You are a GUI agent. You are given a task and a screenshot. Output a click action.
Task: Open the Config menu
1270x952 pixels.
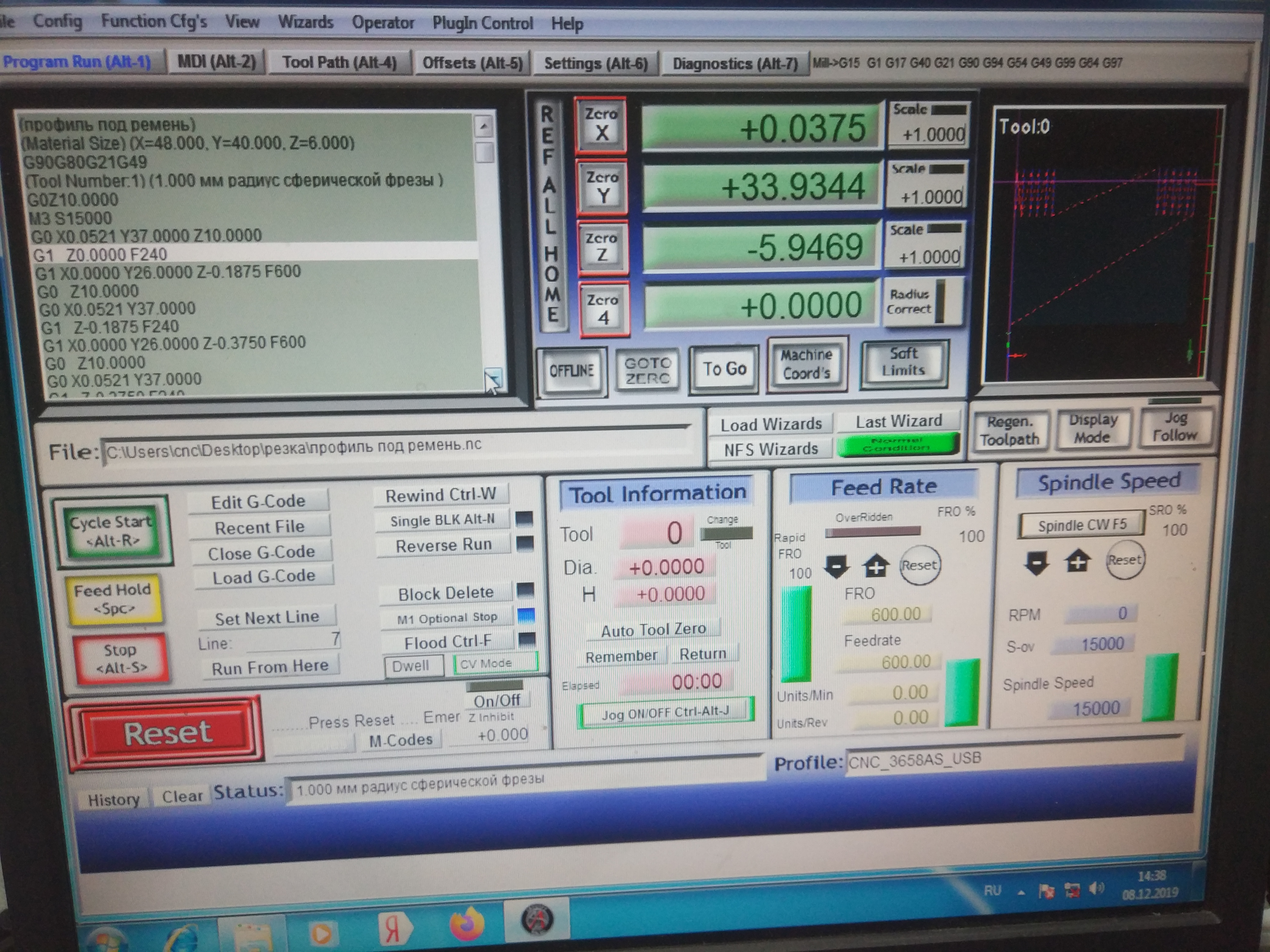click(x=57, y=22)
